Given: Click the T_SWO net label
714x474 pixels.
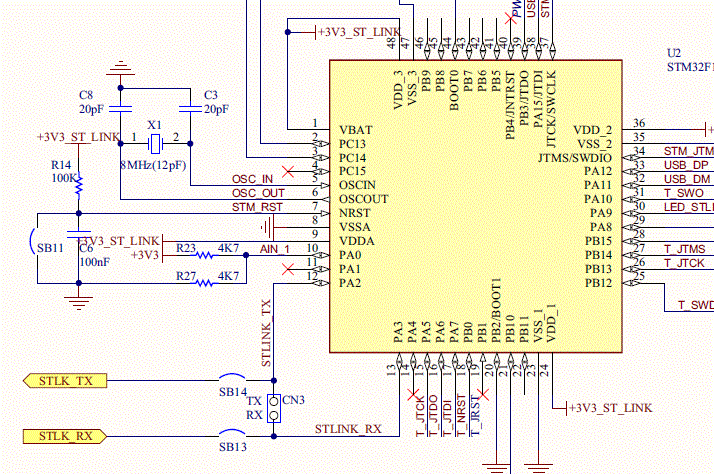Looking at the screenshot, I should point(683,194).
